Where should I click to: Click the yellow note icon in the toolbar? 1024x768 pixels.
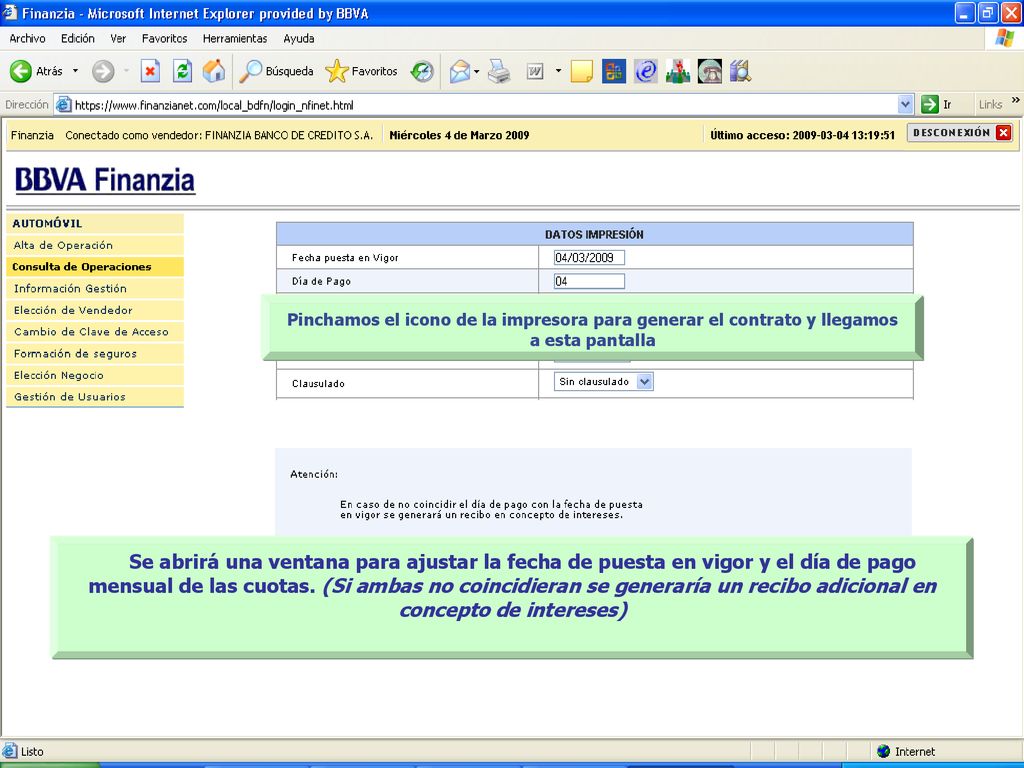tap(581, 71)
